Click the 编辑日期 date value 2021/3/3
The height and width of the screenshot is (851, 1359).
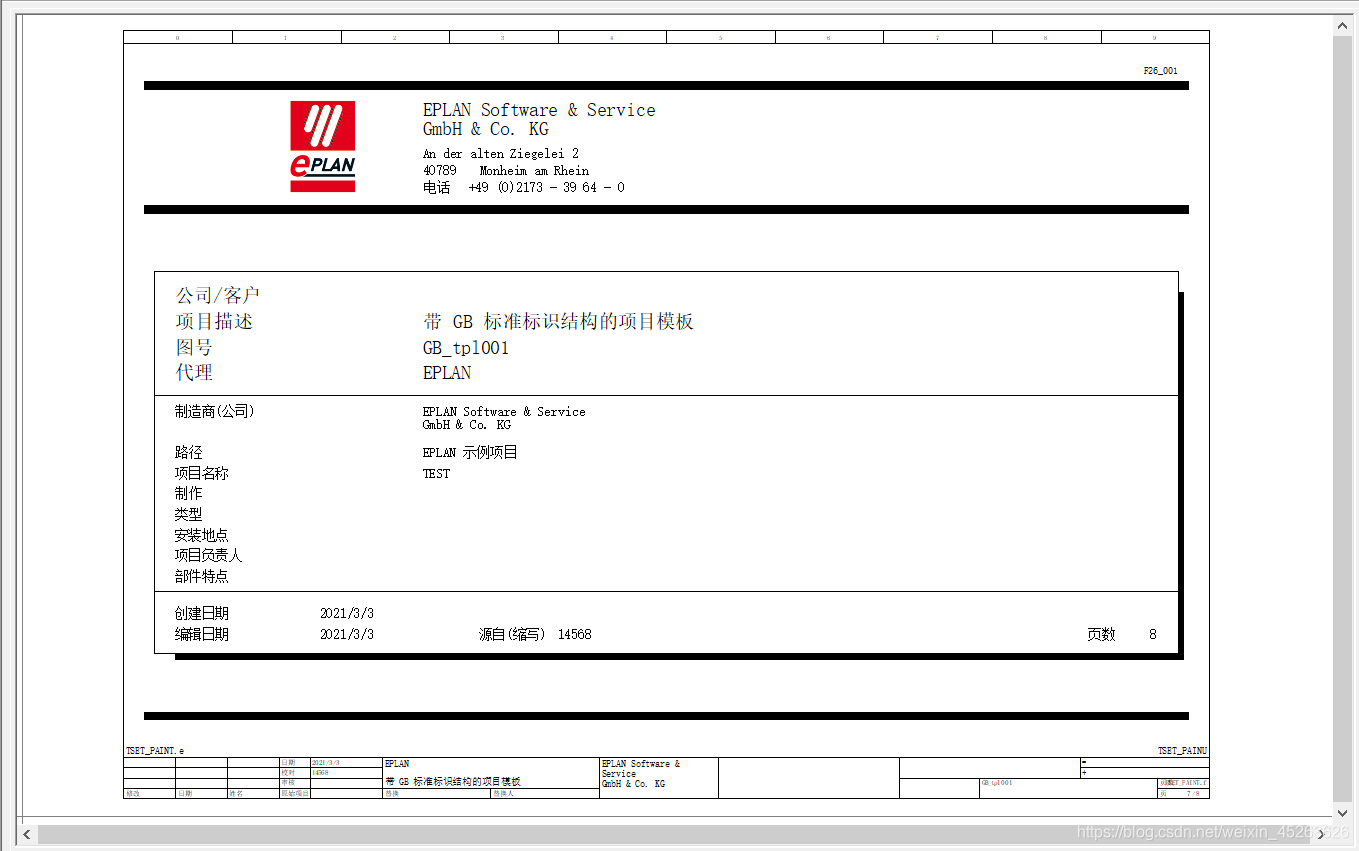click(x=347, y=634)
